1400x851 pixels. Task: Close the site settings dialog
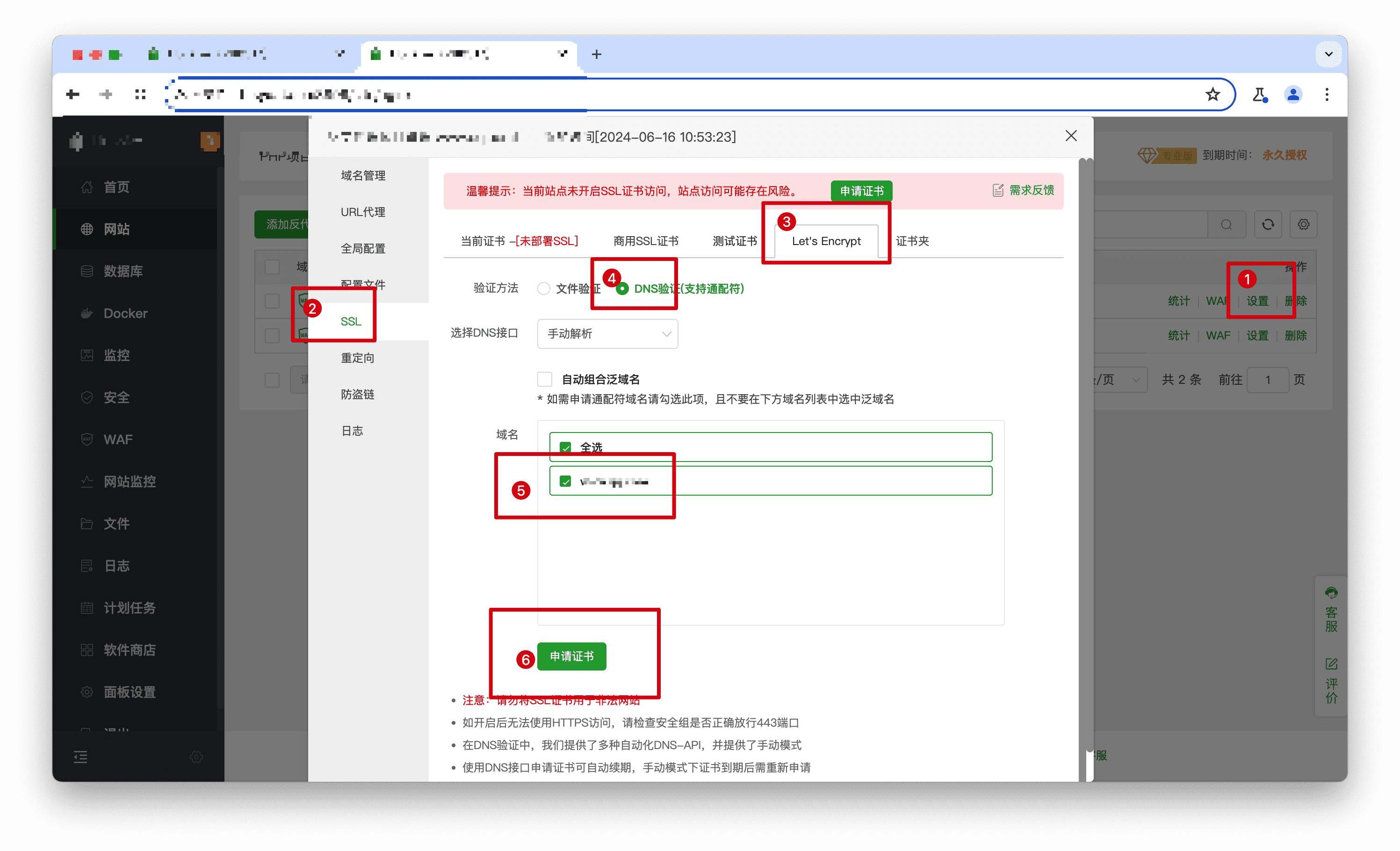(1070, 136)
